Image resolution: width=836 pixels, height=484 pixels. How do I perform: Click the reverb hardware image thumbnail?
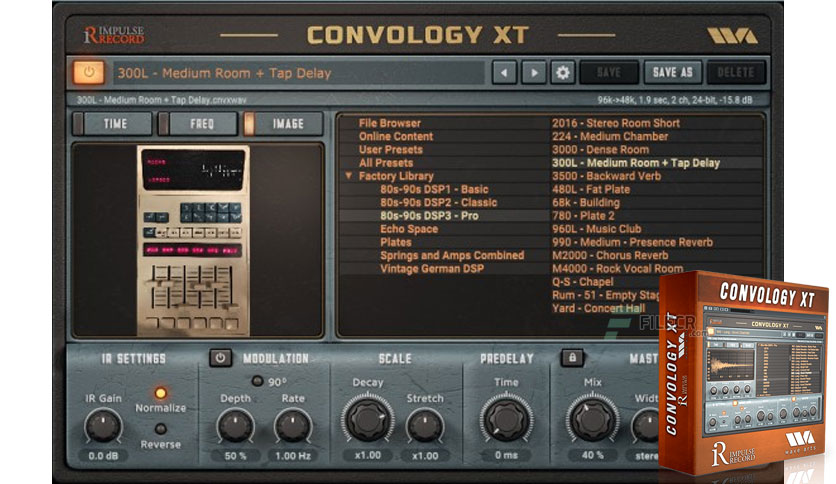(193, 240)
